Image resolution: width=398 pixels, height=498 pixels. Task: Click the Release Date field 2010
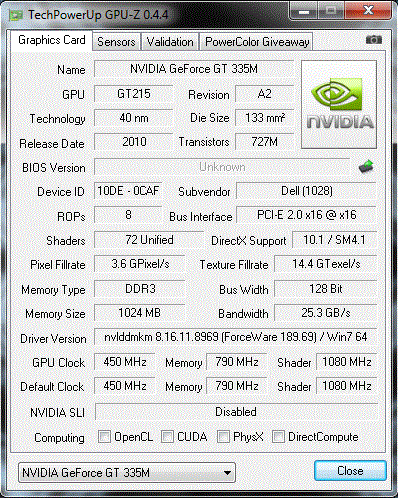click(134, 142)
